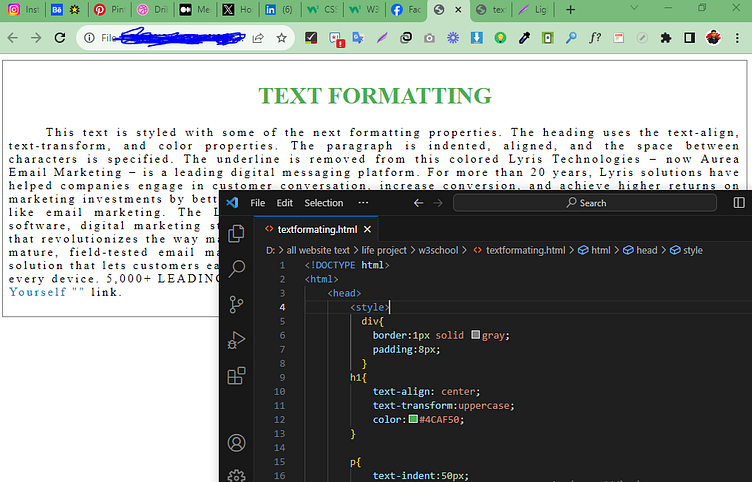Viewport: 752px width, 482px height.
Task: Toggle the VS Code layout panel button
Action: coord(739,202)
